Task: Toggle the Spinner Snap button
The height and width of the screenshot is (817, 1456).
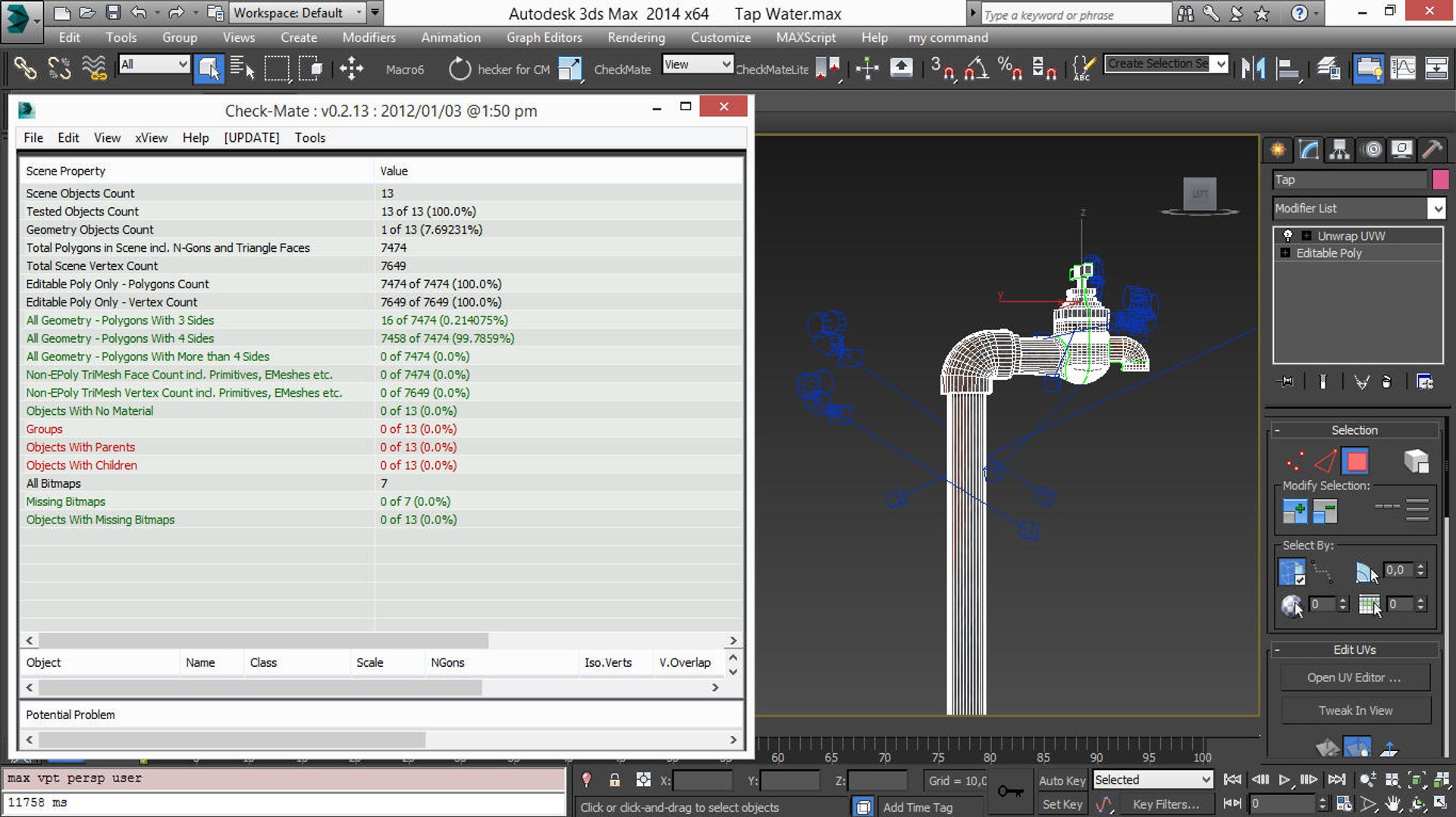Action: click(1043, 68)
